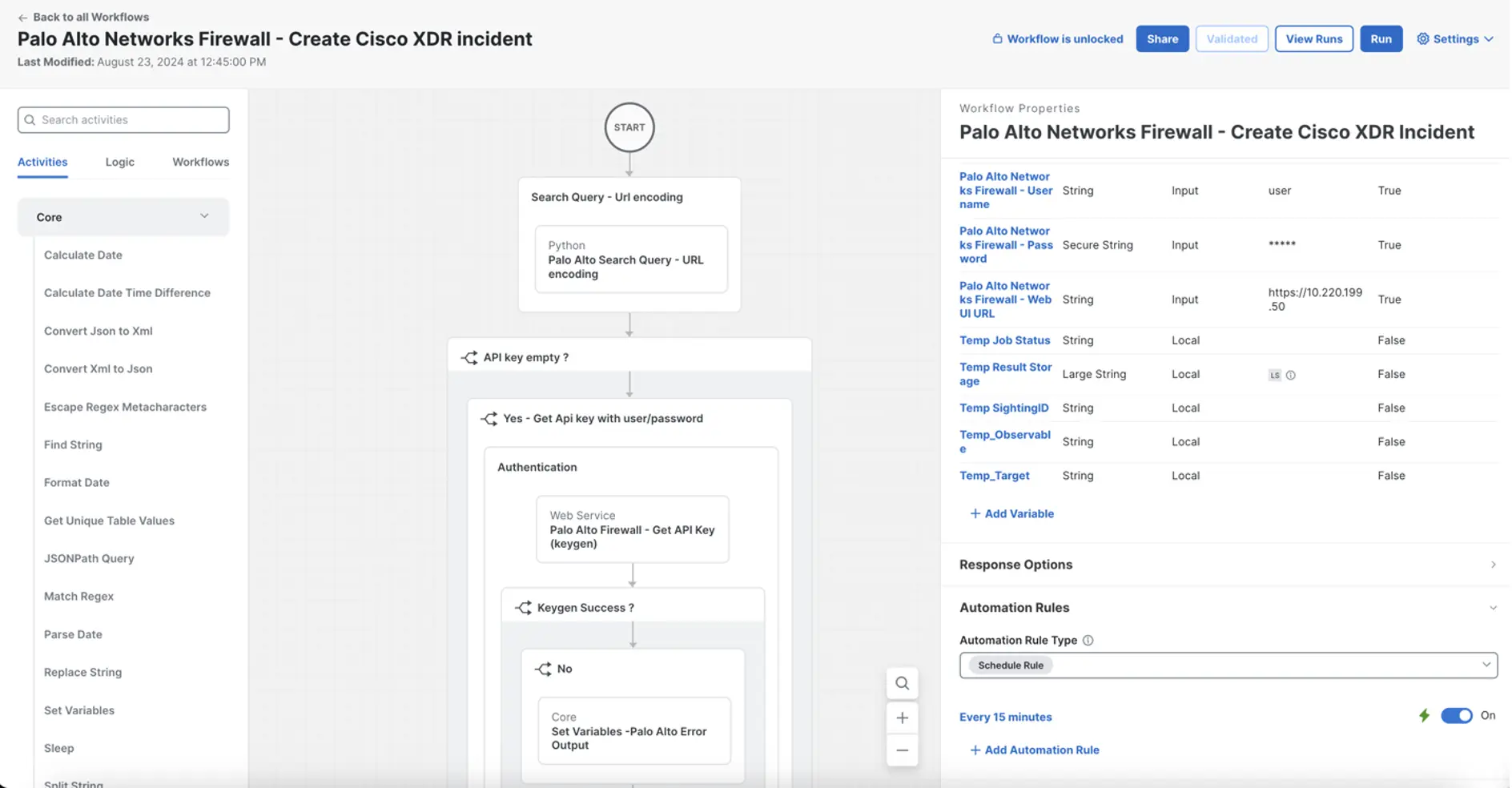Image resolution: width=1512 pixels, height=788 pixels.
Task: Switch to the Workflows tab
Action: [x=200, y=162]
